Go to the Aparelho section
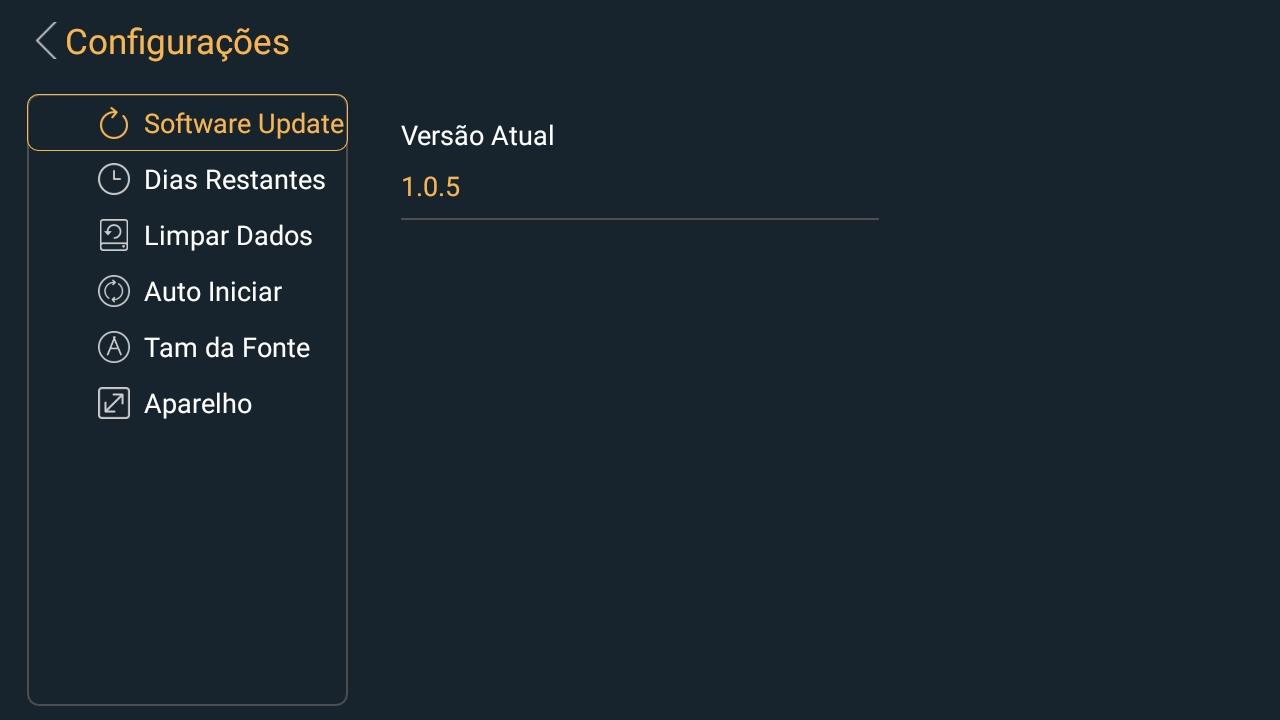The height and width of the screenshot is (720, 1280). tap(198, 404)
